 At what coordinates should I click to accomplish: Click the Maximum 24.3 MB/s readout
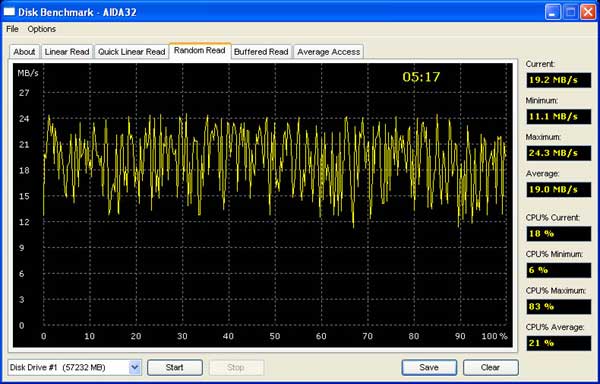coord(558,153)
